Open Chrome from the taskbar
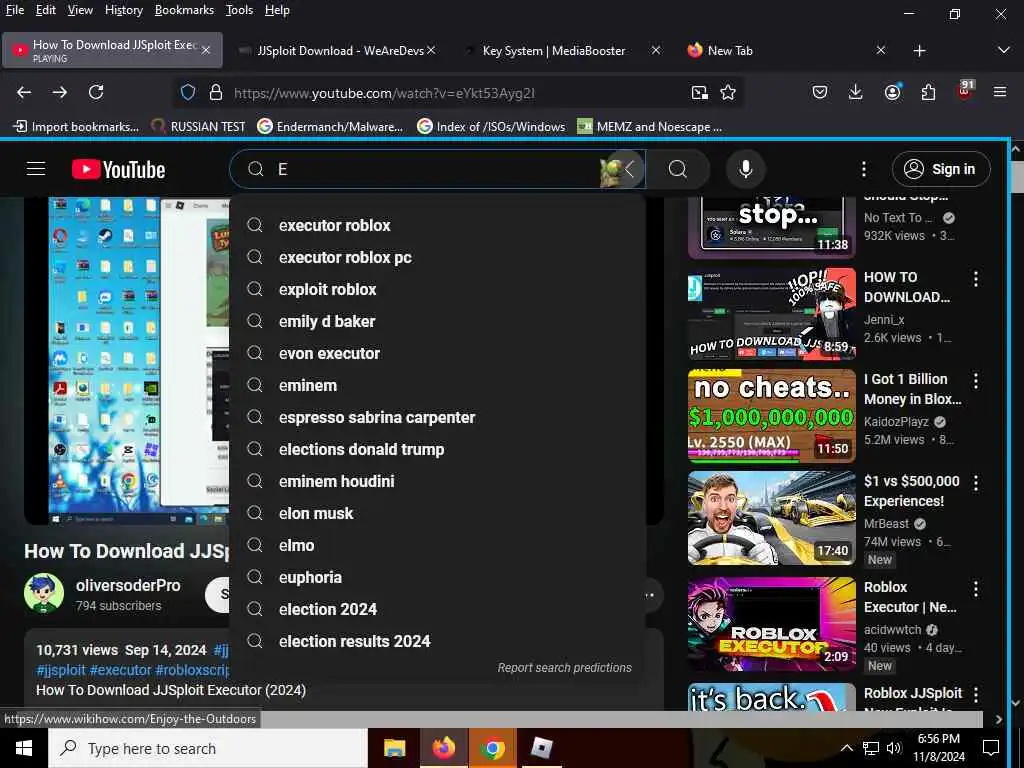 click(x=492, y=748)
